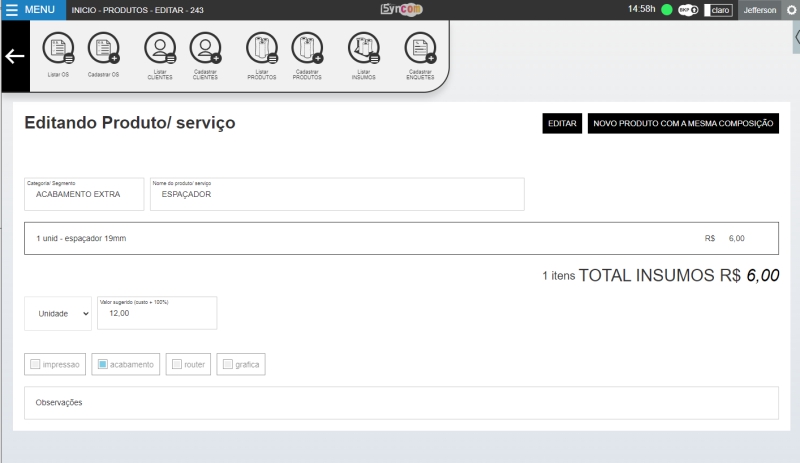Enable the router checkbox
800x463 pixels.
click(177, 364)
